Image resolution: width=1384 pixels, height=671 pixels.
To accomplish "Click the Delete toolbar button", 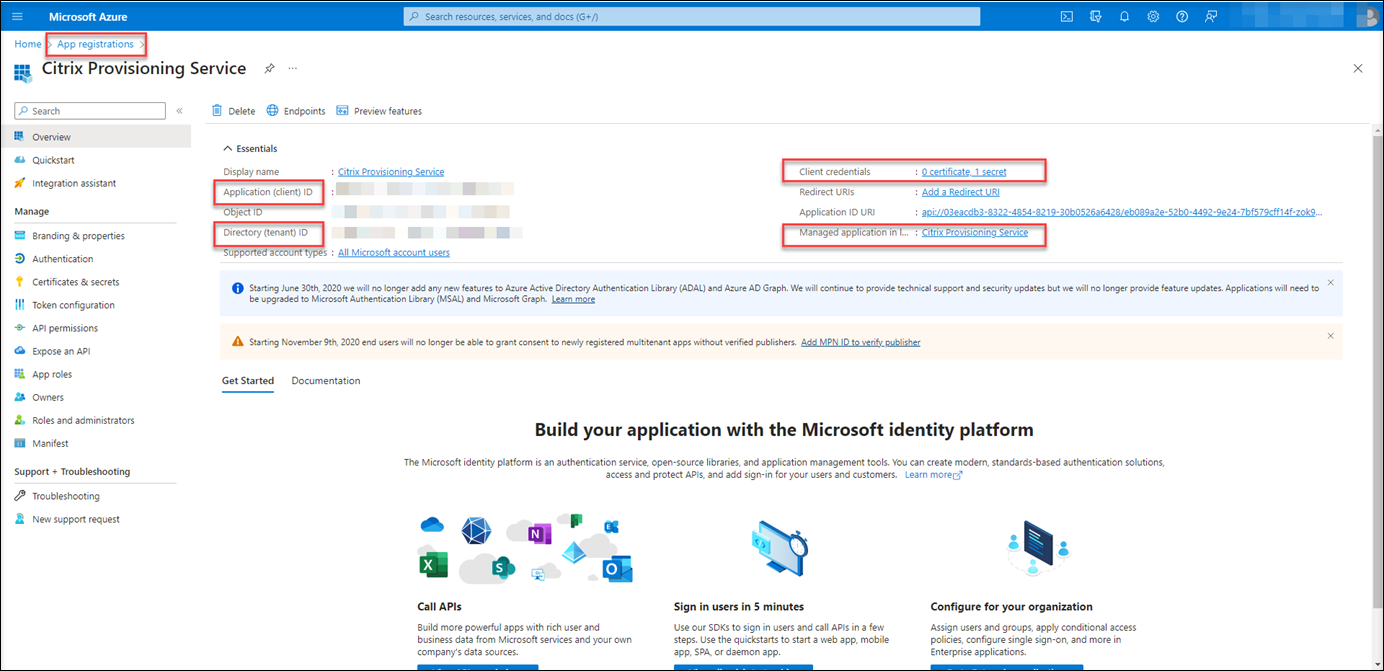I will coord(234,111).
